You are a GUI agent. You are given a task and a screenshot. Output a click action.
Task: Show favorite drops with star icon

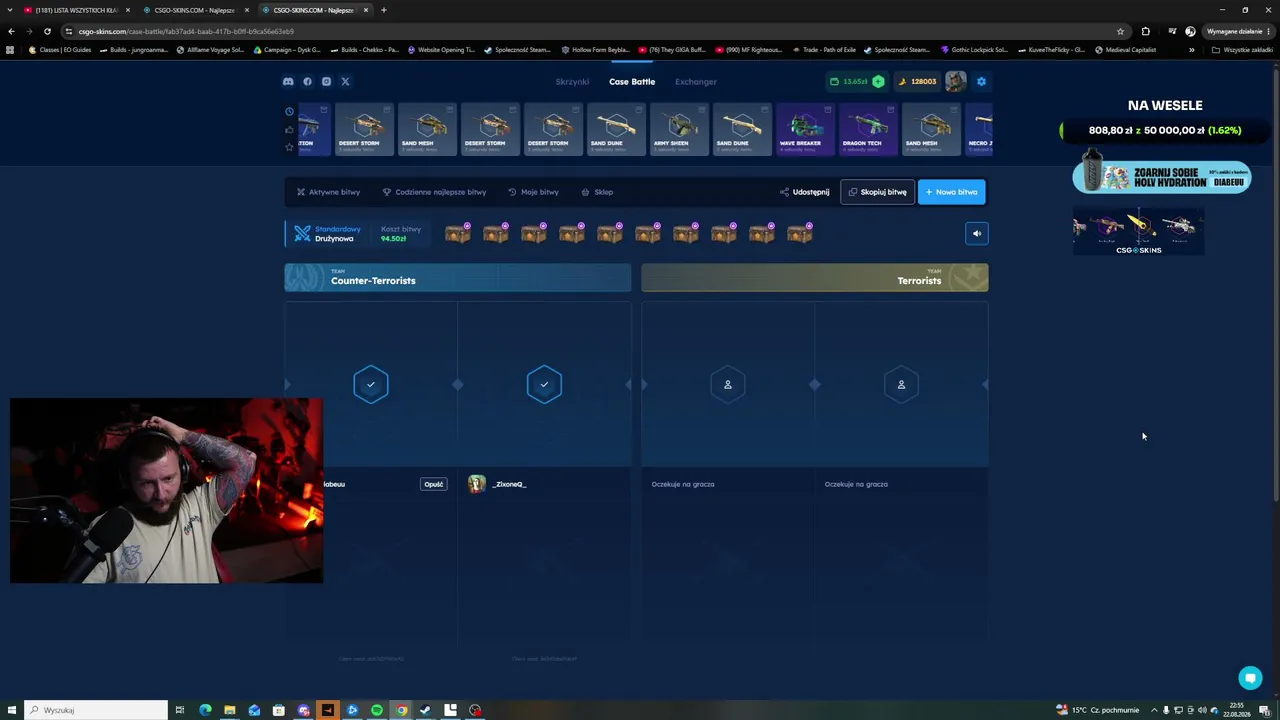pos(289,147)
